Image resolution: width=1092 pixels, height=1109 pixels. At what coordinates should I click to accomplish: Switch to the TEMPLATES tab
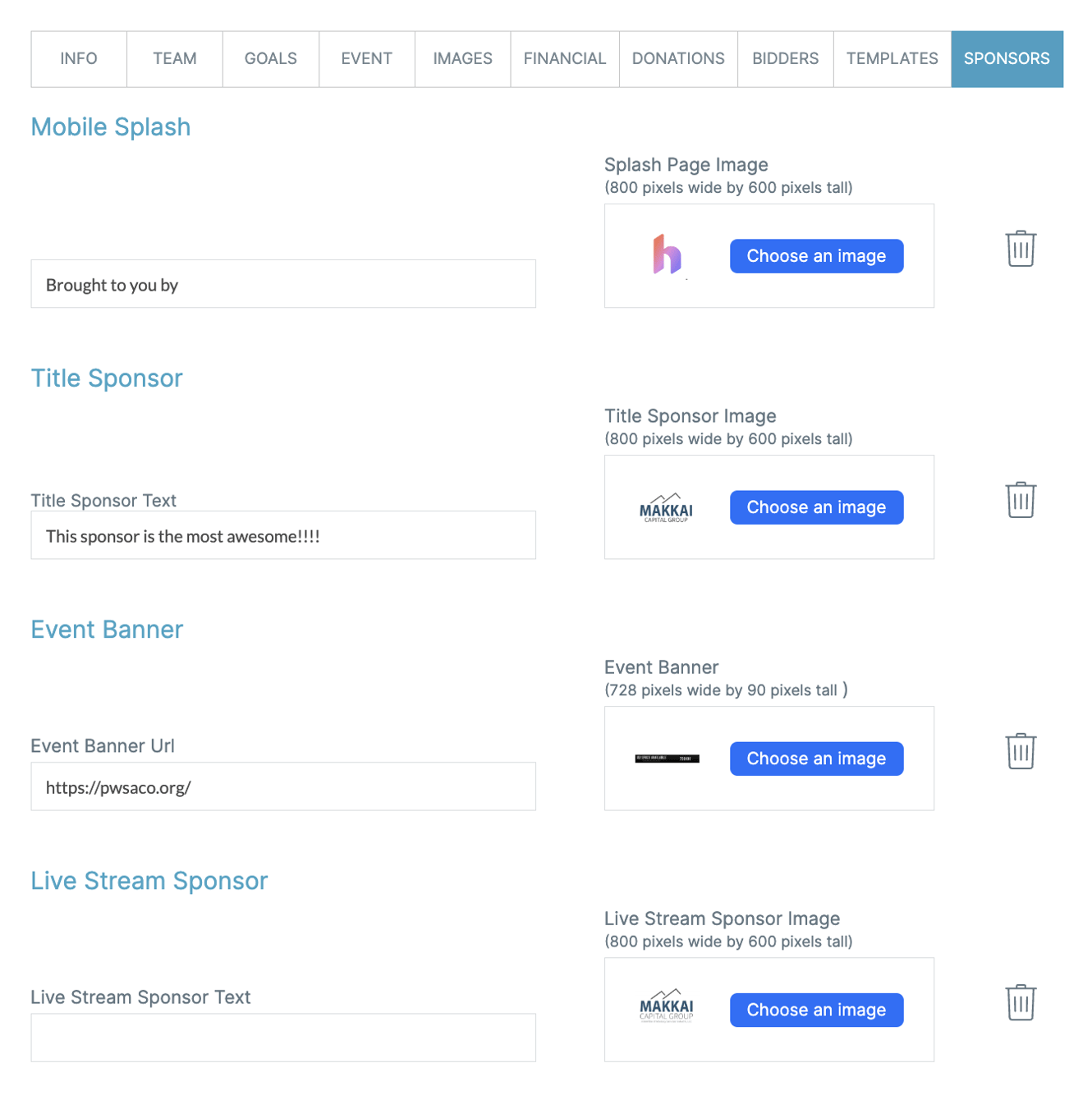pyautogui.click(x=892, y=59)
